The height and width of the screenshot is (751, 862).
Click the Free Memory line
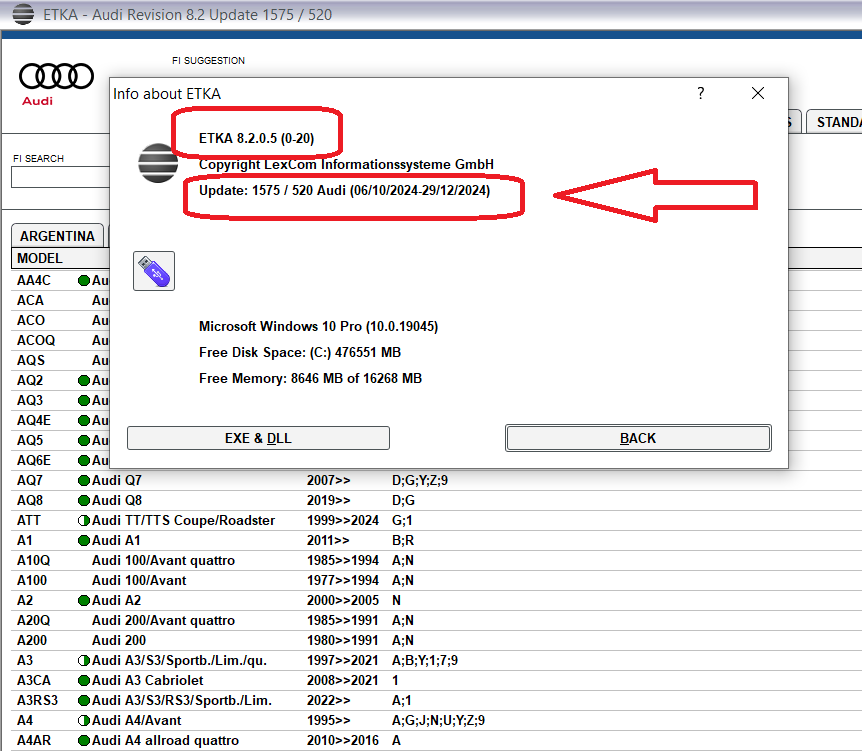click(x=311, y=378)
